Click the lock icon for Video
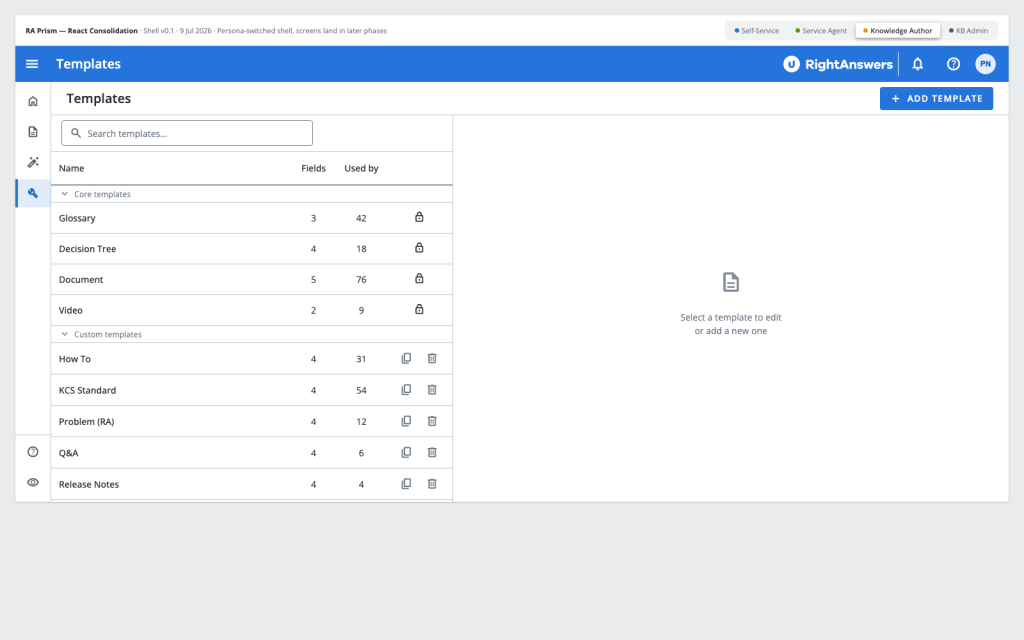Screen dimensions: 1024x640 [419, 309]
